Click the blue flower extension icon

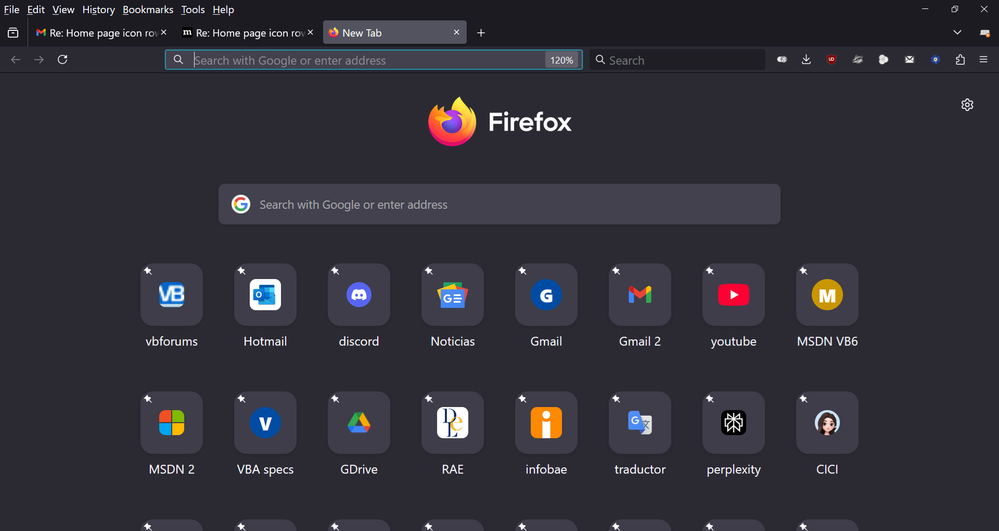click(x=935, y=59)
